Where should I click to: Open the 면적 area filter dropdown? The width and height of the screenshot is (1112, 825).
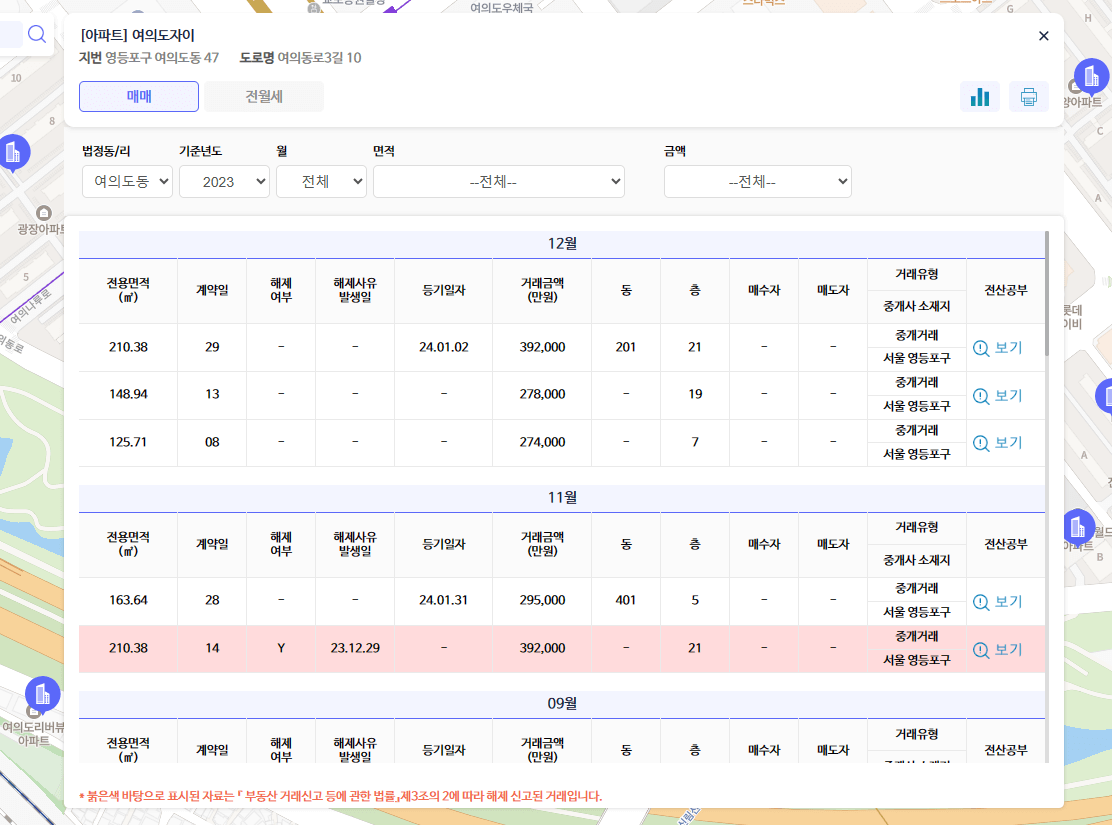[x=498, y=181]
